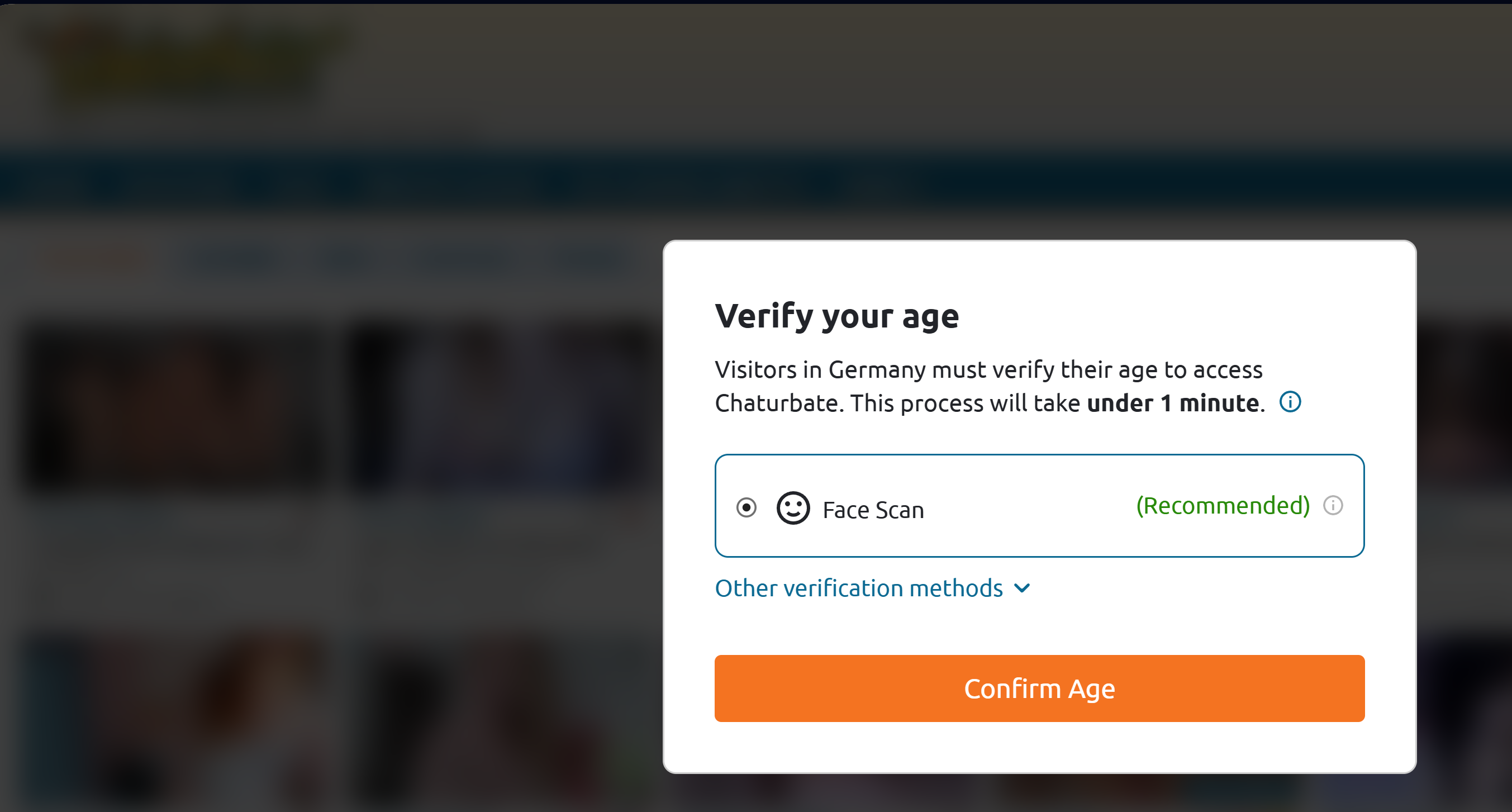The width and height of the screenshot is (1512, 812).
Task: Click the smiley face icon for Face Scan
Action: tap(793, 508)
